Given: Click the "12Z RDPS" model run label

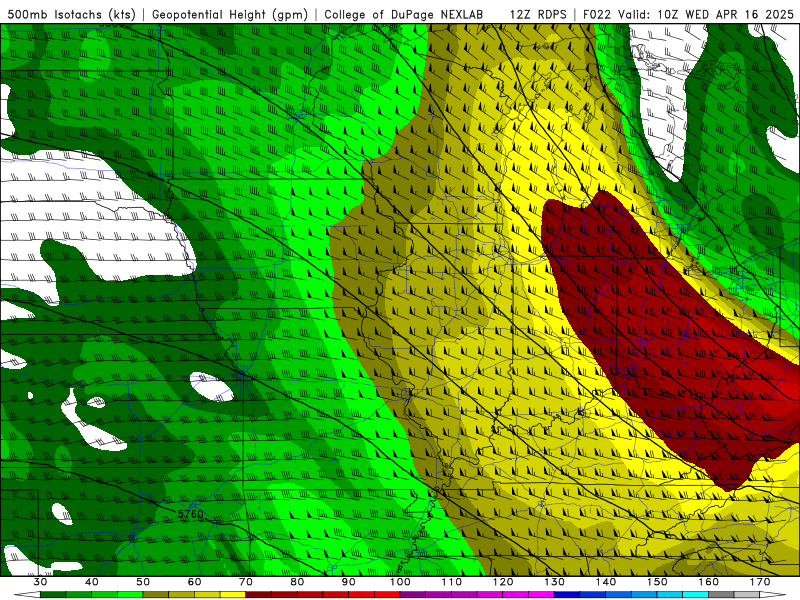Looking at the screenshot, I should 537,14.
